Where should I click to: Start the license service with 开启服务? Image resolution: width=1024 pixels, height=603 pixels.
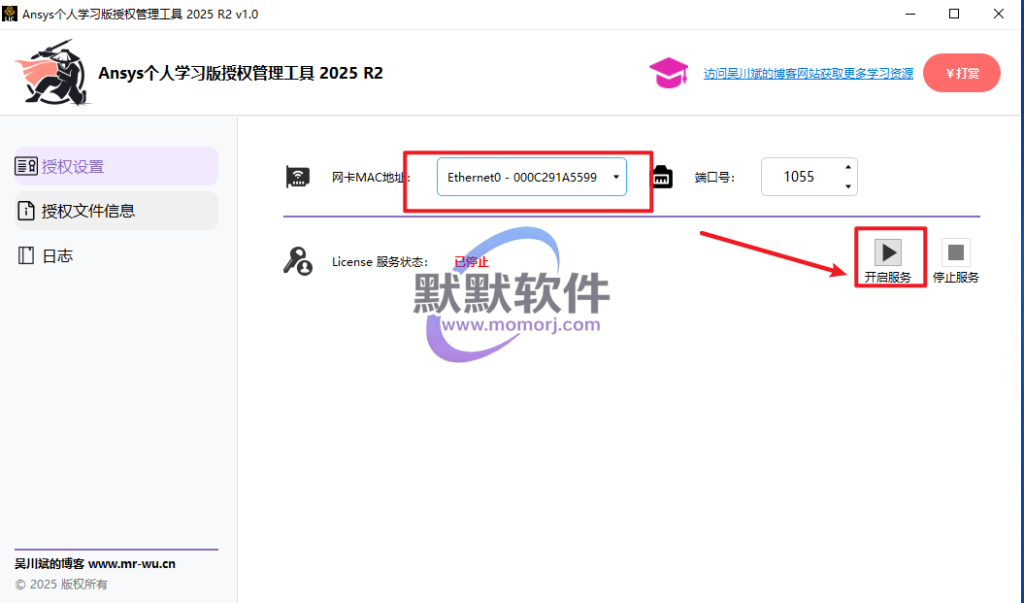tap(888, 258)
